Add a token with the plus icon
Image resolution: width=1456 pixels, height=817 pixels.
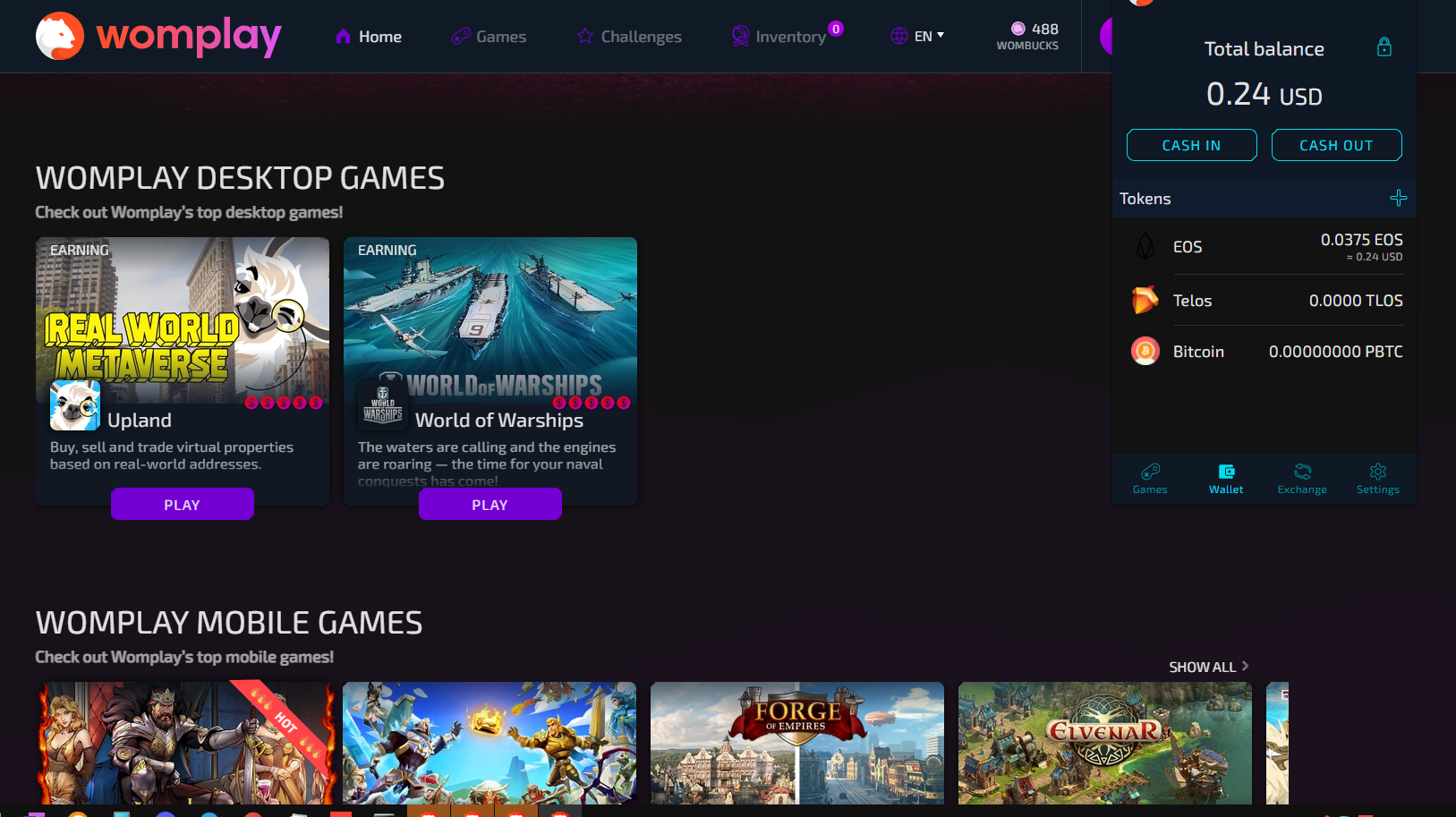pyautogui.click(x=1399, y=198)
